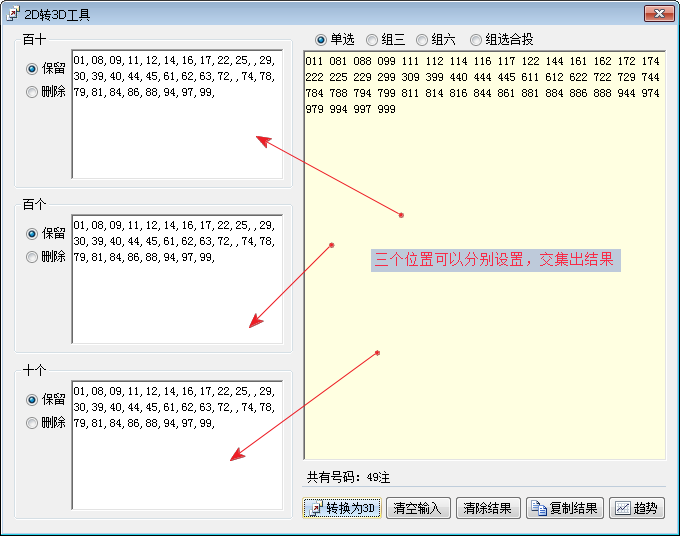Select the 单选 radio option
The image size is (680, 536).
(x=321, y=40)
